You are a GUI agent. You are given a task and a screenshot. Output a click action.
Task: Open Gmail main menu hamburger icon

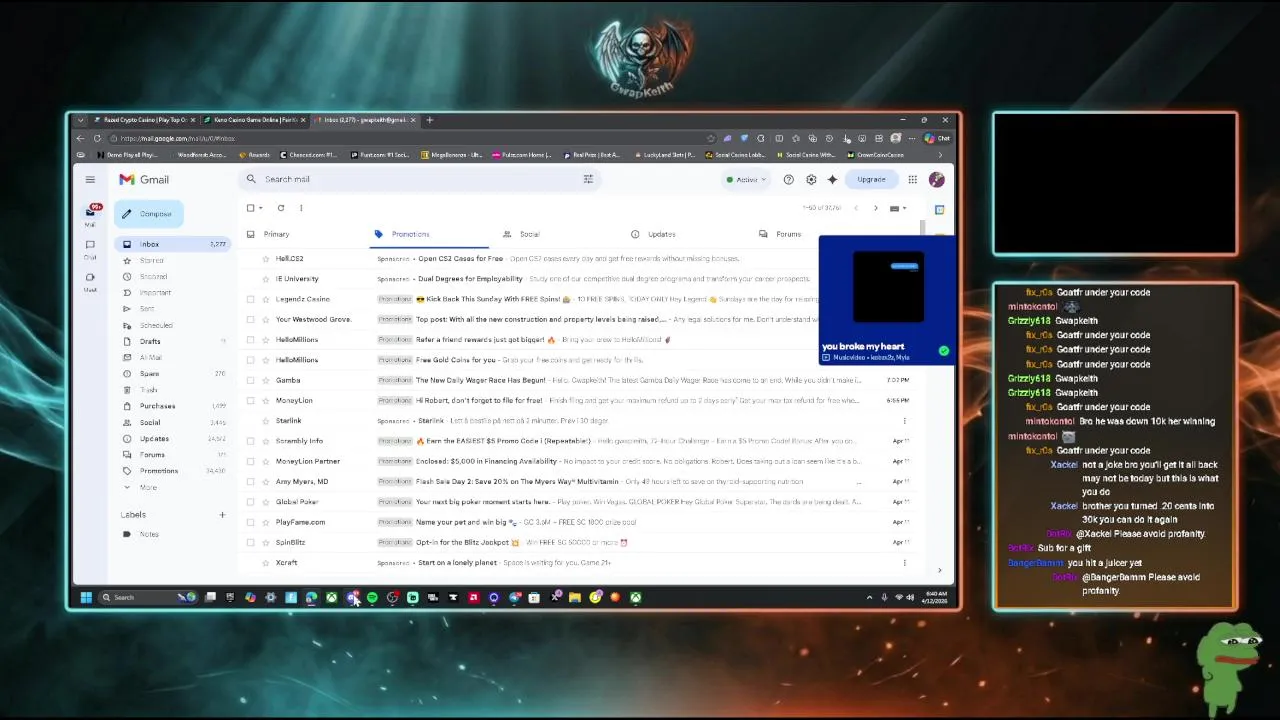90,179
